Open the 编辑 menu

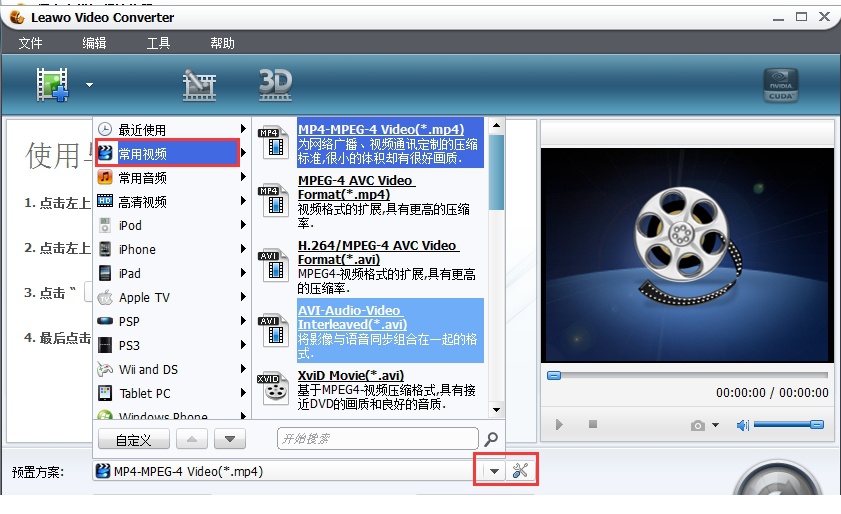[x=94, y=43]
